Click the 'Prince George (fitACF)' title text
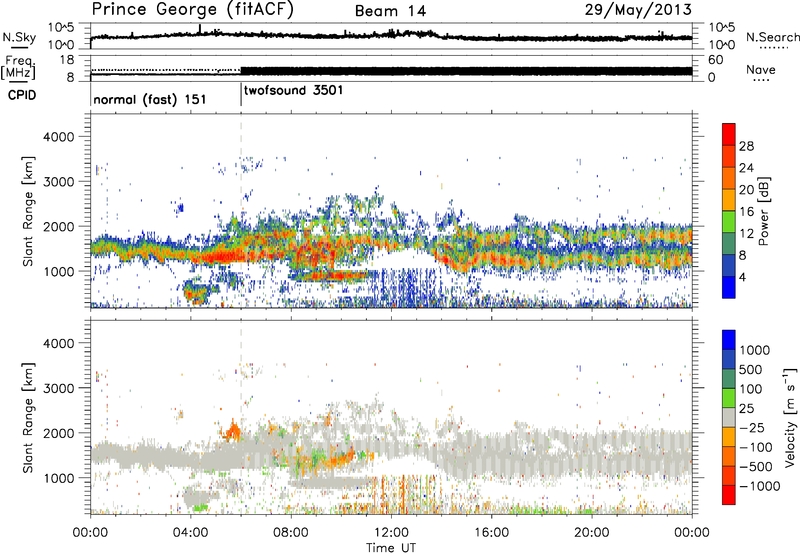 (x=193, y=10)
